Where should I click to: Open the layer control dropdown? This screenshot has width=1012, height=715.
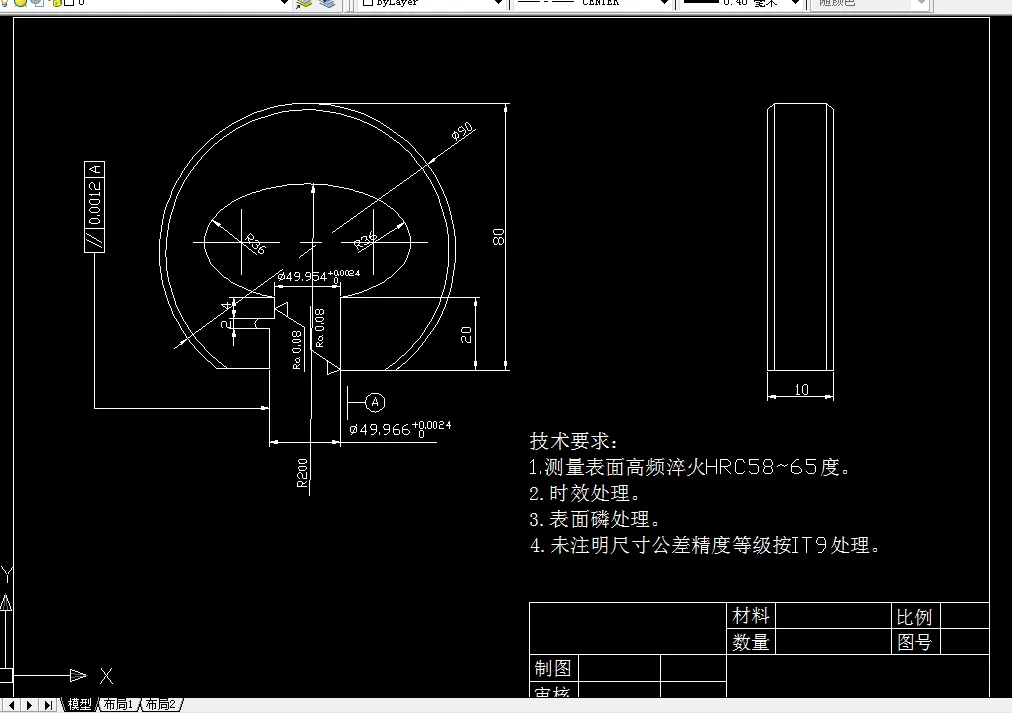pyautogui.click(x=284, y=4)
